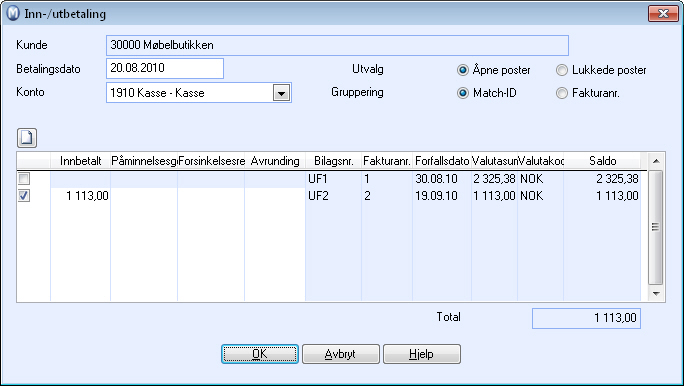Viewport: 684px width, 386px height.
Task: Click the Saldo column header
Action: tap(602, 161)
